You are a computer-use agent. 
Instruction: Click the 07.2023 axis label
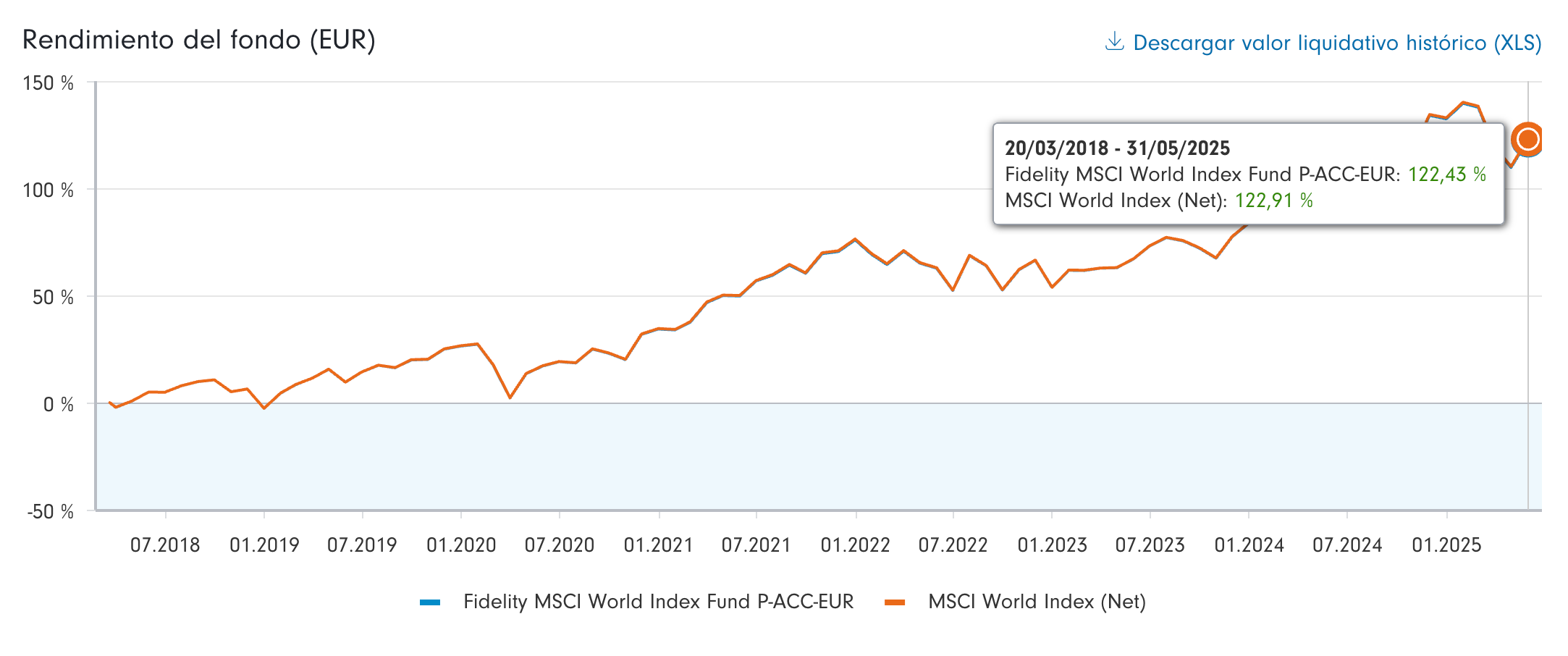coord(1150,545)
